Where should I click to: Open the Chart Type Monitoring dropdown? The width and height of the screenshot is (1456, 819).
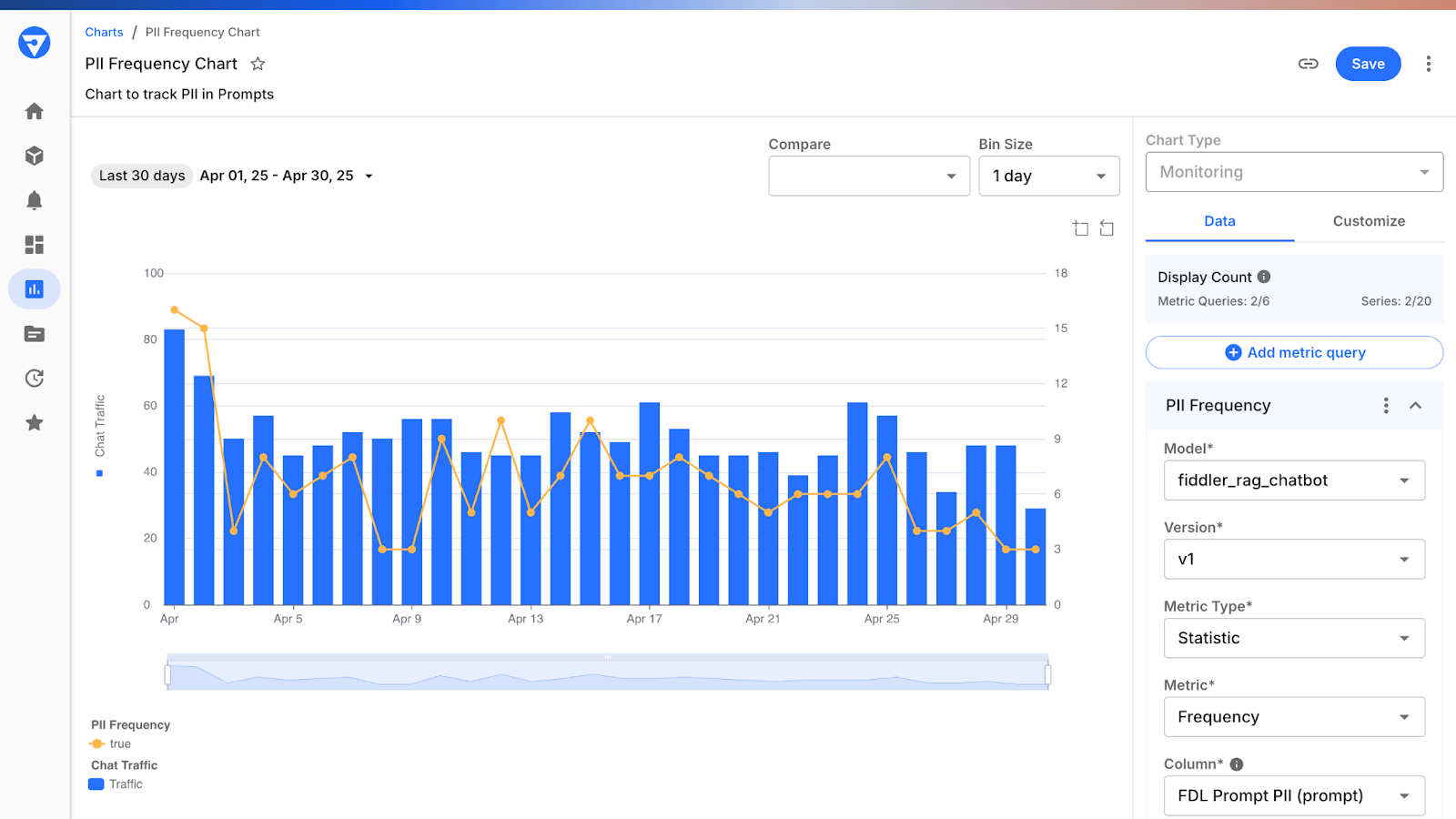click(1294, 172)
